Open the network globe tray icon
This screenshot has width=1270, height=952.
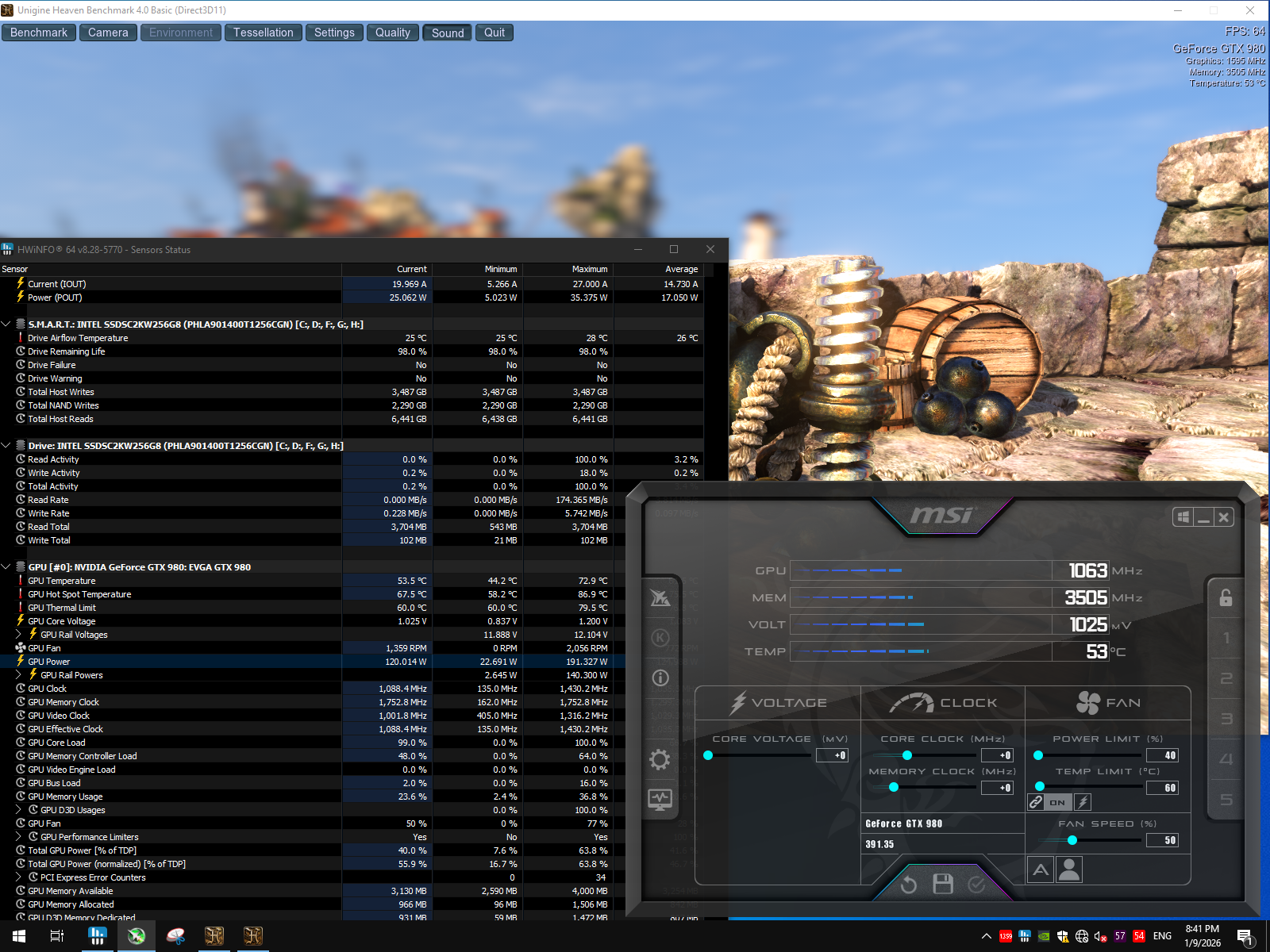1082,936
